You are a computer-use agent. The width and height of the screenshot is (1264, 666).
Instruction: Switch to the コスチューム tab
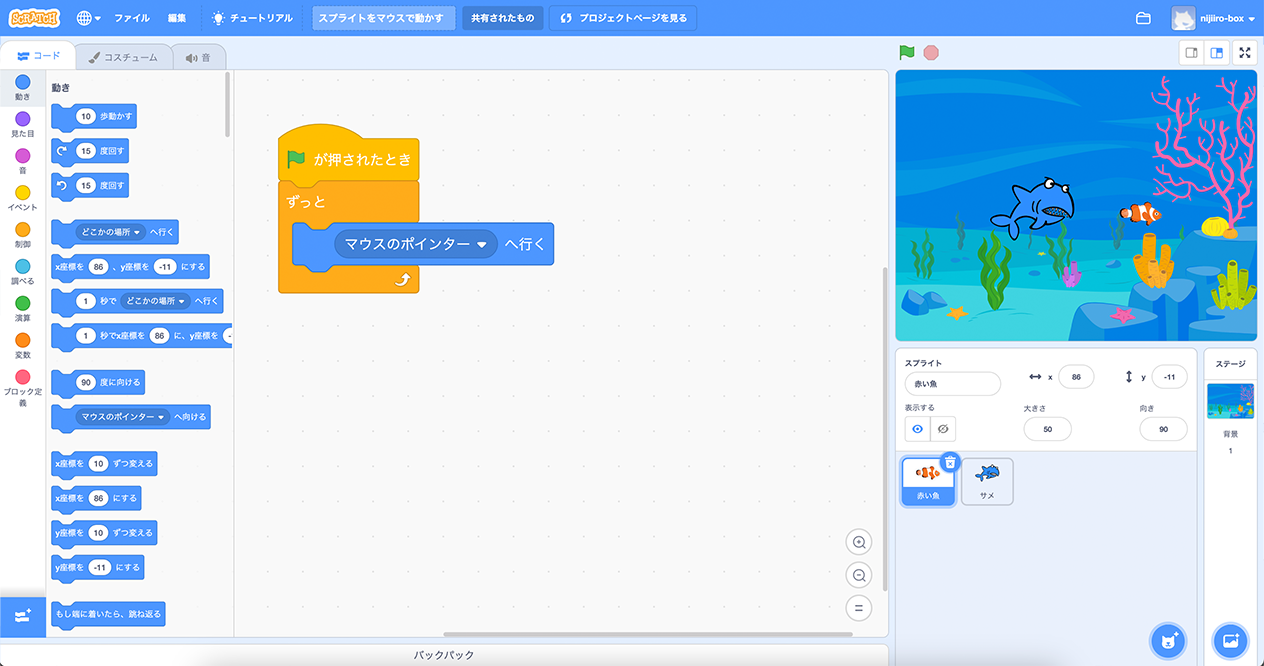pyautogui.click(x=123, y=57)
